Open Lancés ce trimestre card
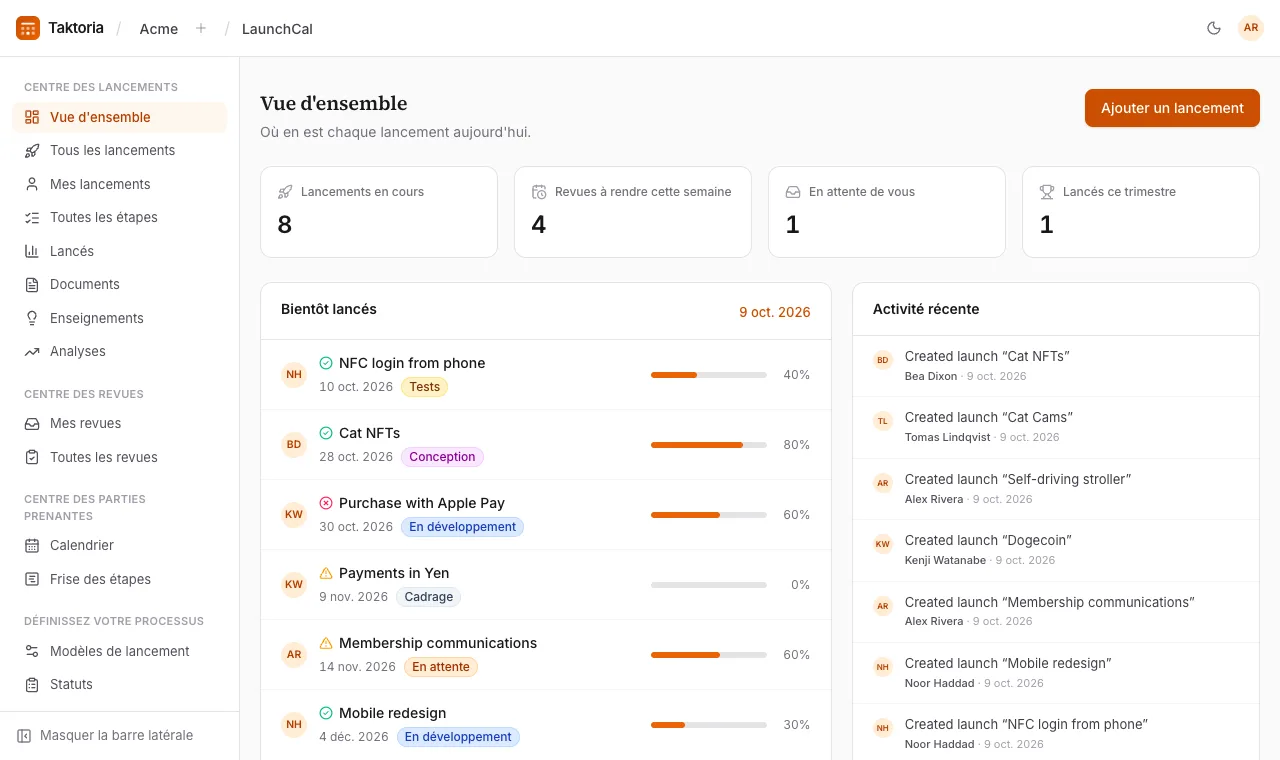 1141,212
